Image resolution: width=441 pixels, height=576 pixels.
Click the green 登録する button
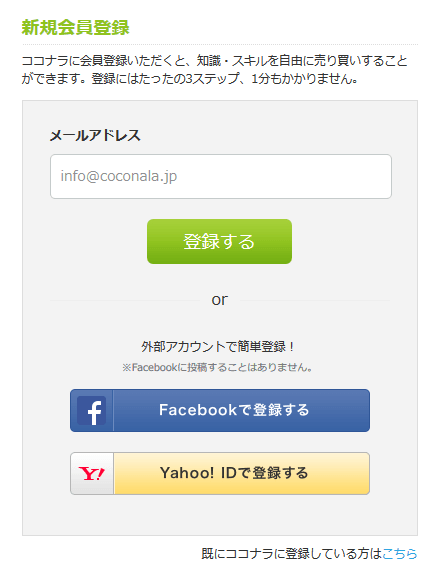(x=219, y=241)
